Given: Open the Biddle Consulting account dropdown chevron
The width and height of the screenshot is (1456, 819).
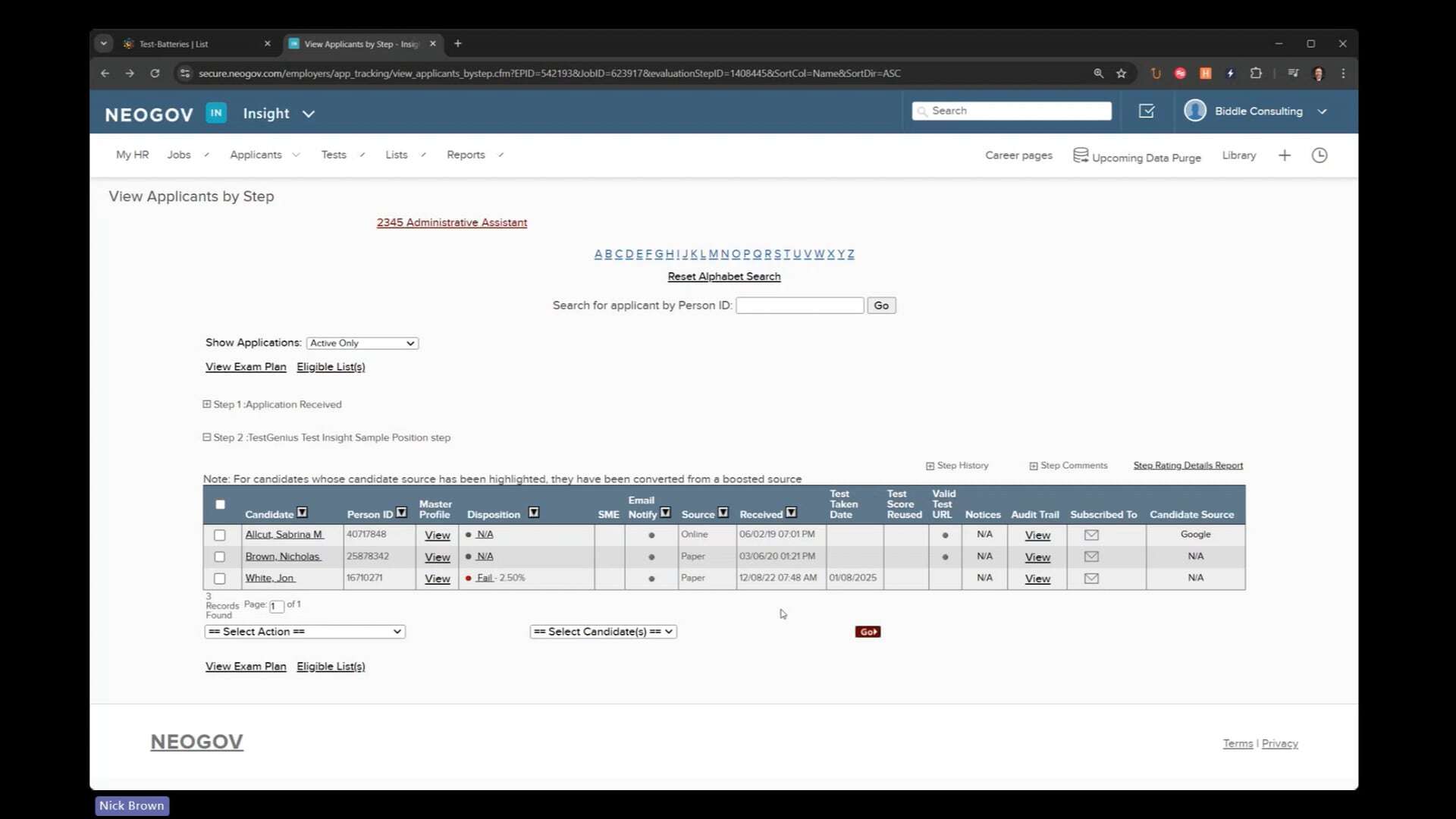Looking at the screenshot, I should pyautogui.click(x=1322, y=111).
